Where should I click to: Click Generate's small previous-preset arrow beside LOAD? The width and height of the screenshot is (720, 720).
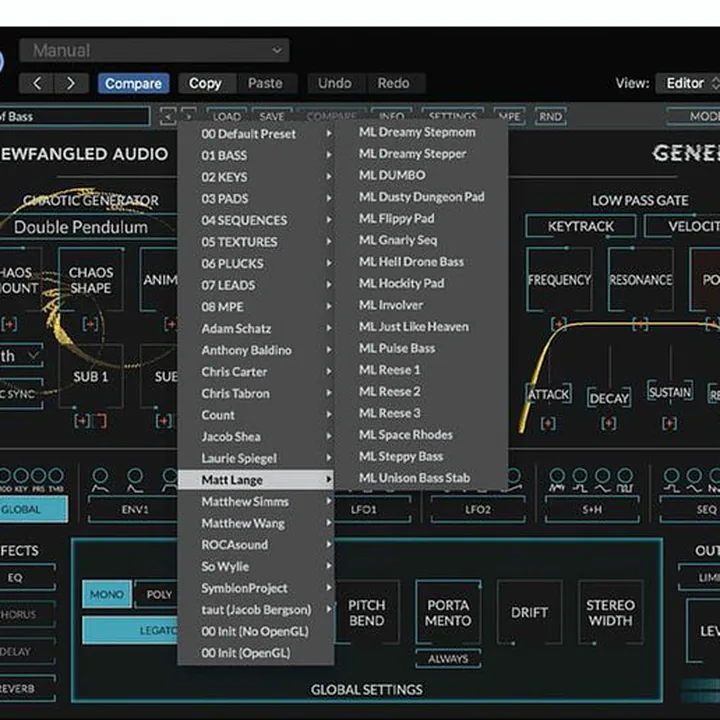point(168,116)
